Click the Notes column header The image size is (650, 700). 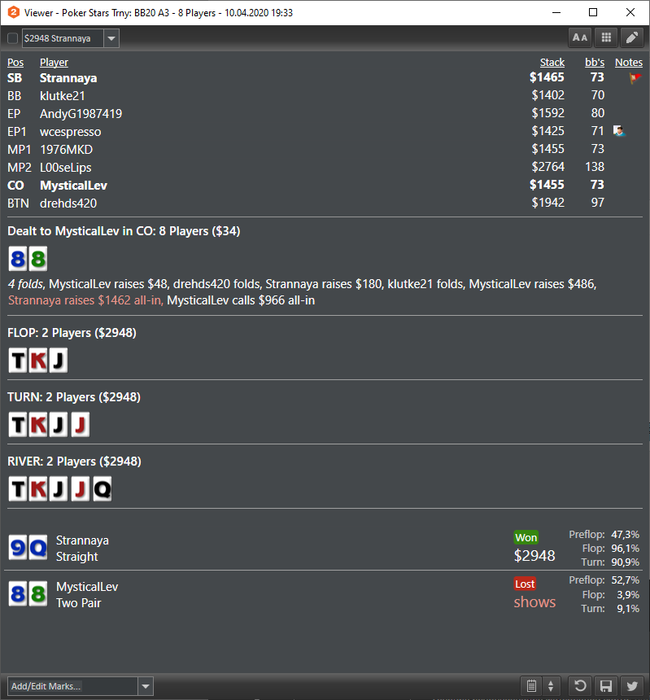click(x=629, y=62)
